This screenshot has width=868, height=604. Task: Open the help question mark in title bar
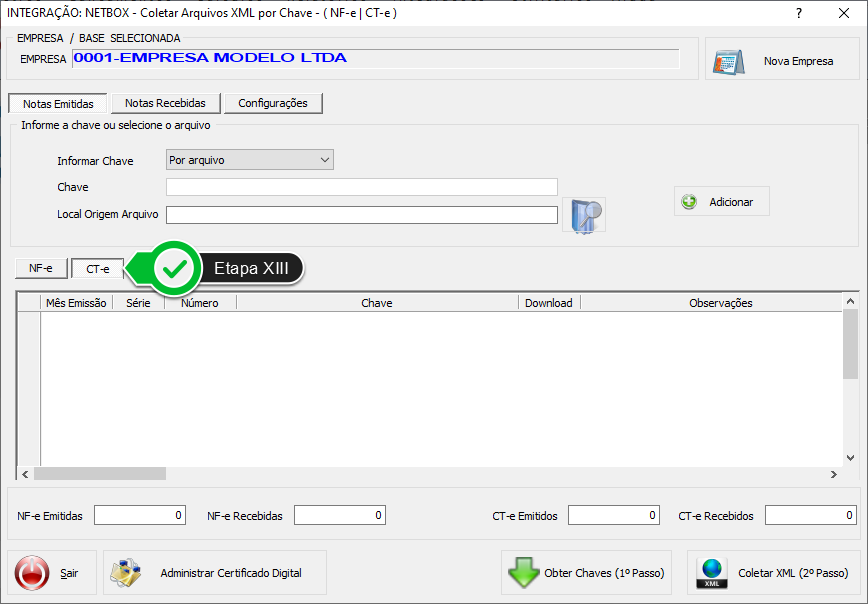point(799,13)
